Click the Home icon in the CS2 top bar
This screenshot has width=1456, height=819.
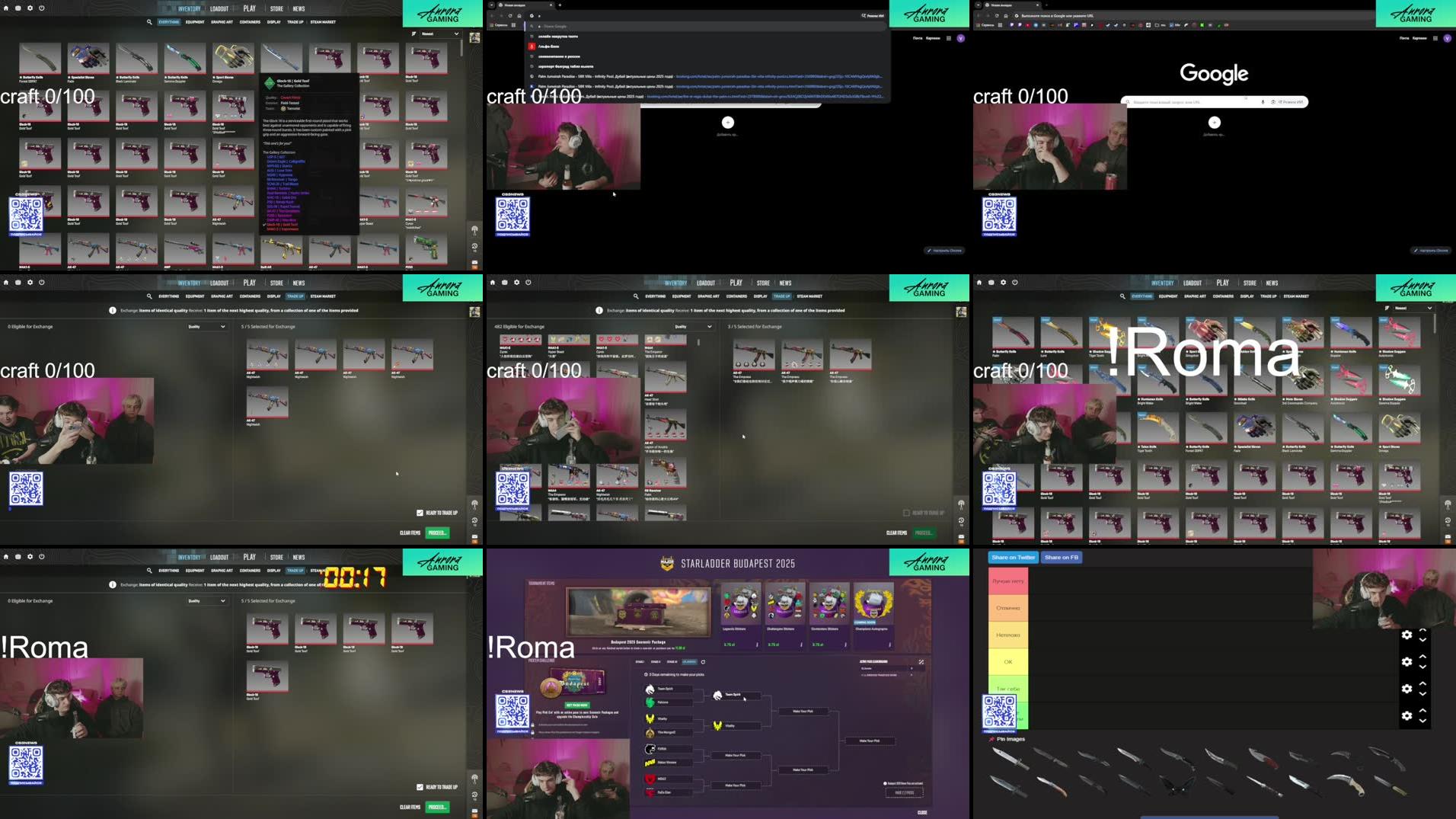[x=6, y=8]
